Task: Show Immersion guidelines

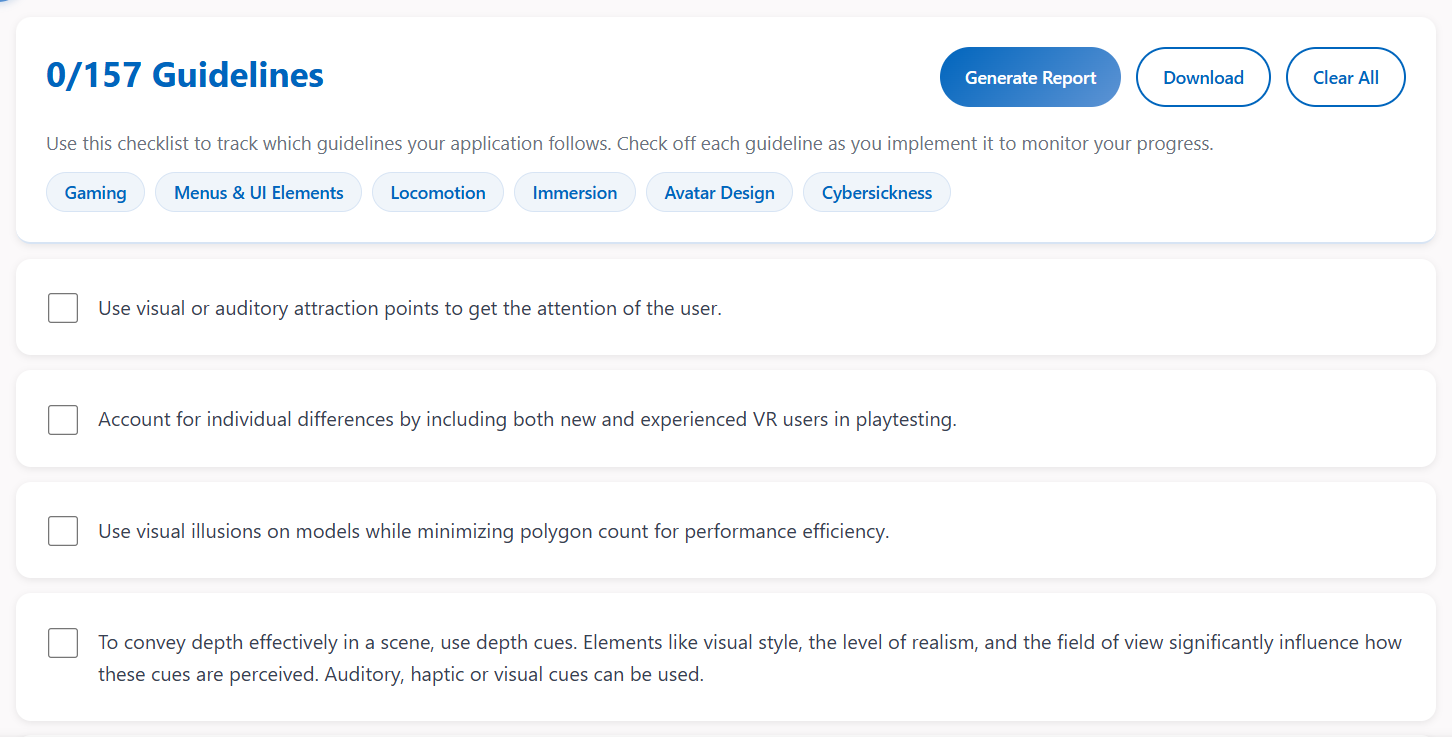Action: 575,193
